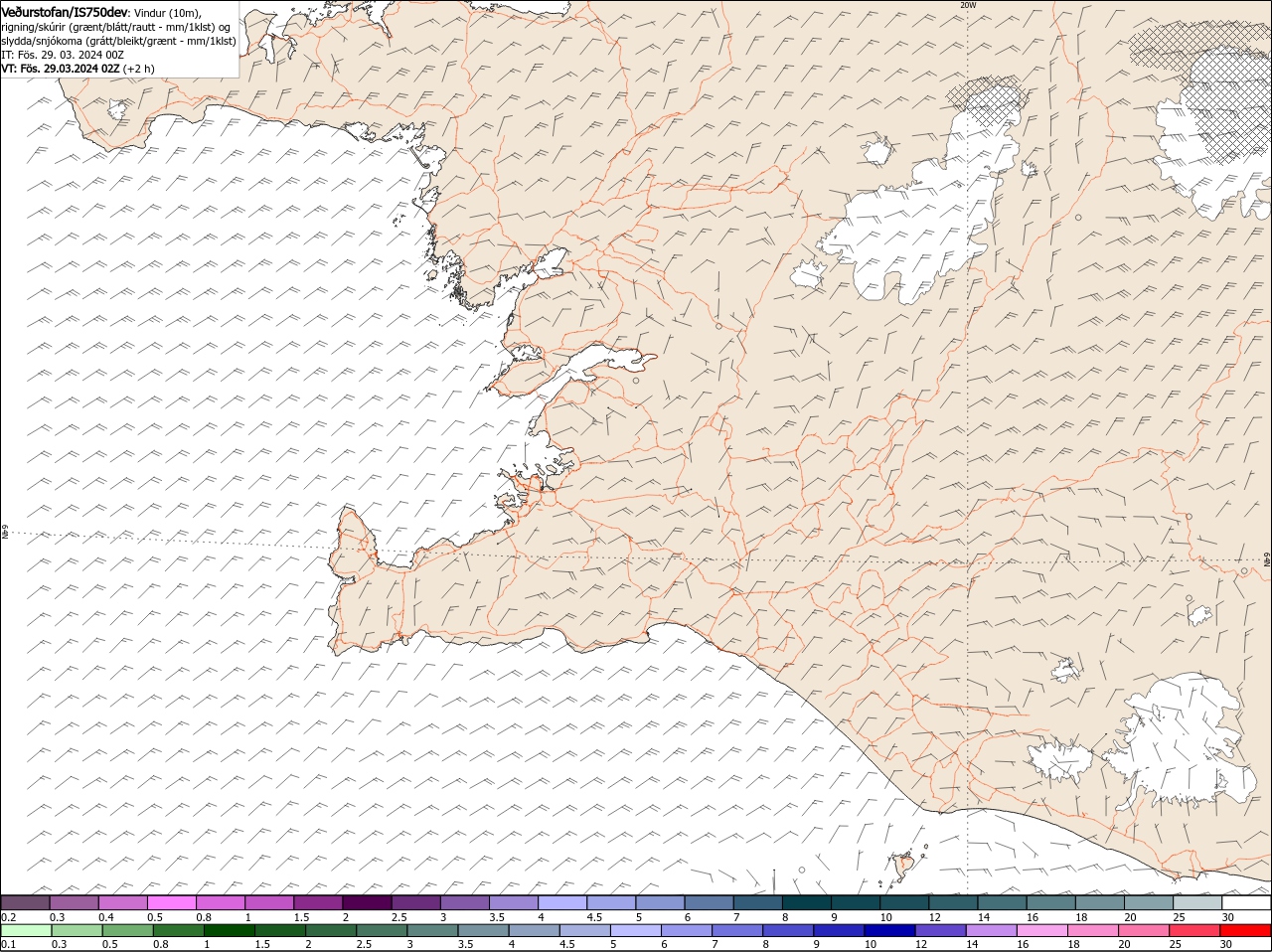
Task: Select the medium blue 8 swatch in the lower legend
Action: 788,931
